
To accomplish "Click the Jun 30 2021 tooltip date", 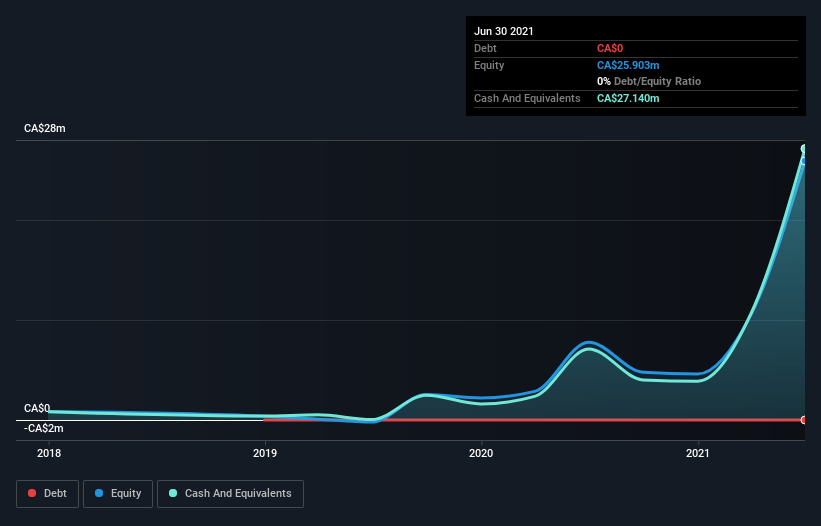I will coord(504,31).
